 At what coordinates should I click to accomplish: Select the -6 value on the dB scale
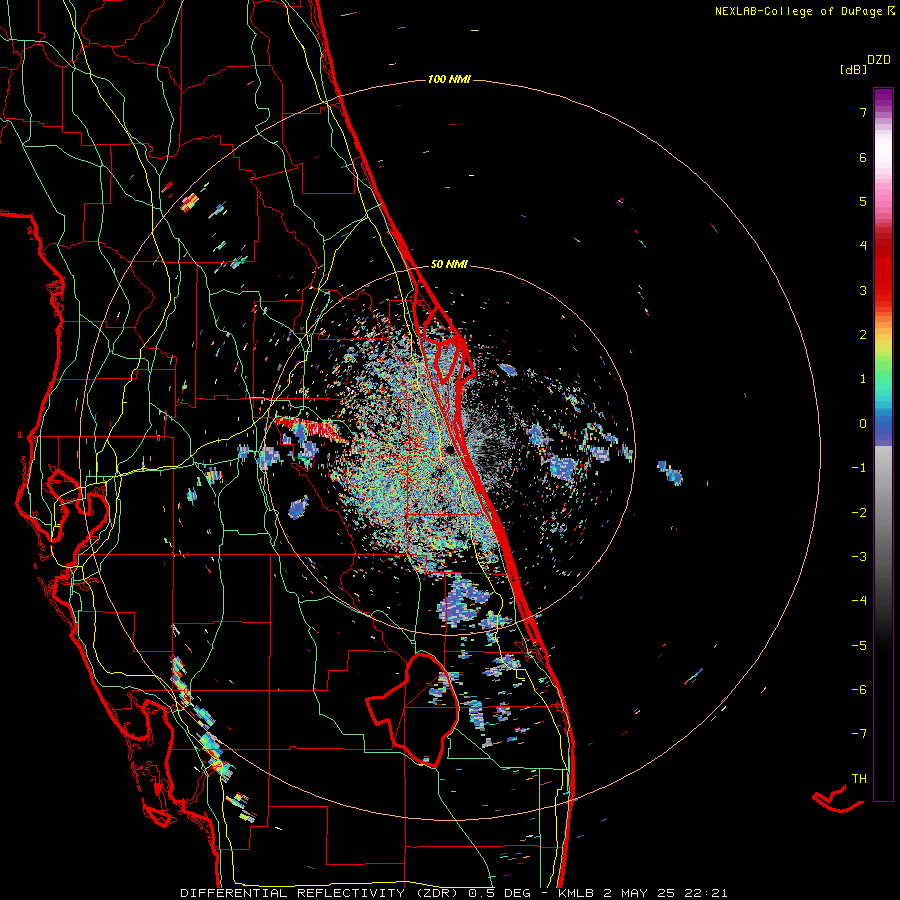click(859, 690)
